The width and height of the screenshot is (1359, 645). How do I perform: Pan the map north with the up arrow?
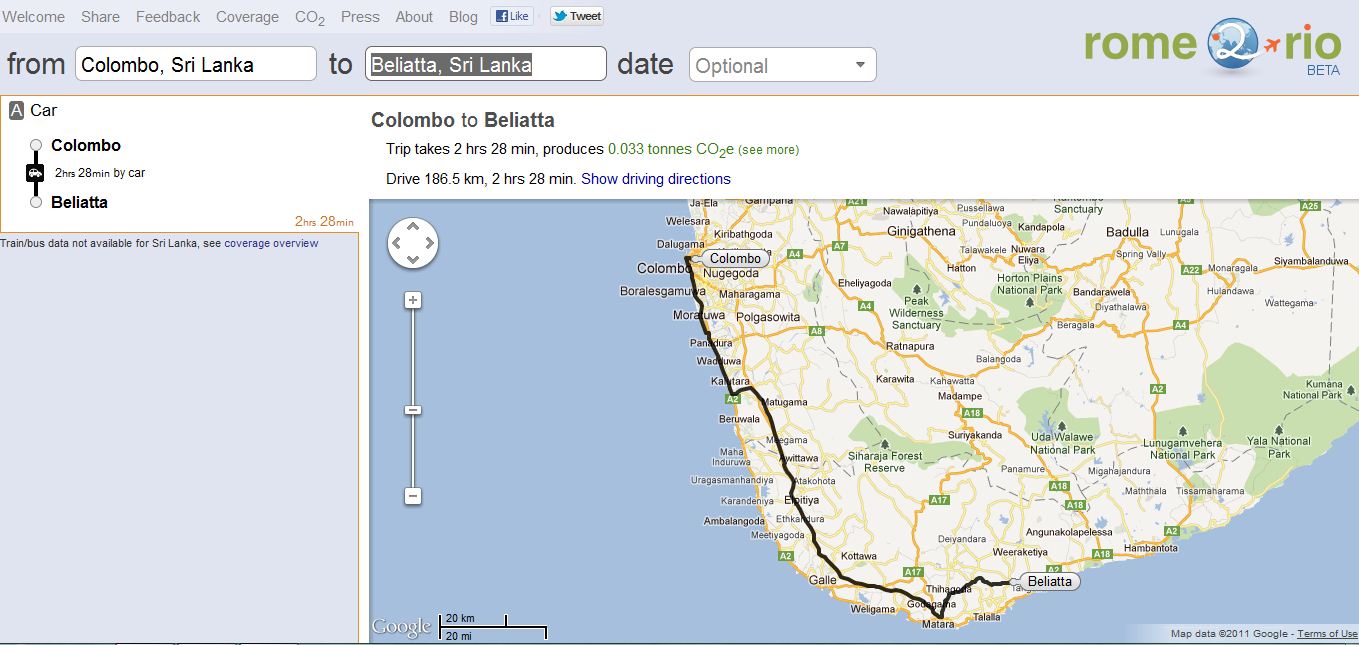pos(412,226)
